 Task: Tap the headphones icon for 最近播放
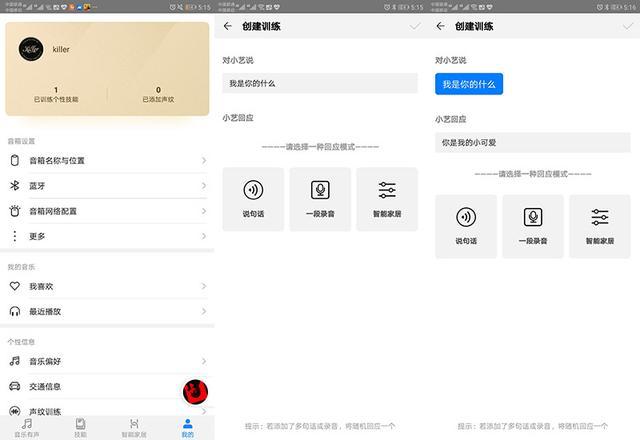click(x=15, y=311)
